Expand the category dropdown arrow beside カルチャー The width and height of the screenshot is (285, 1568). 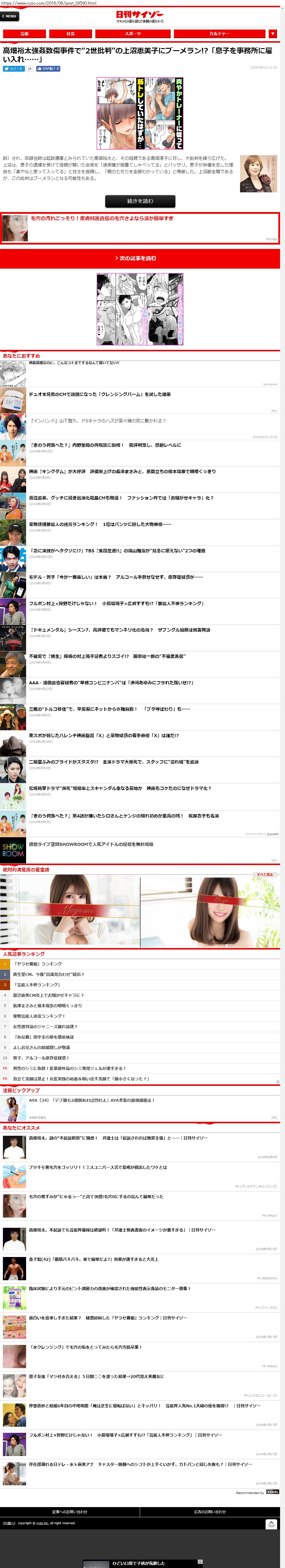[273, 33]
